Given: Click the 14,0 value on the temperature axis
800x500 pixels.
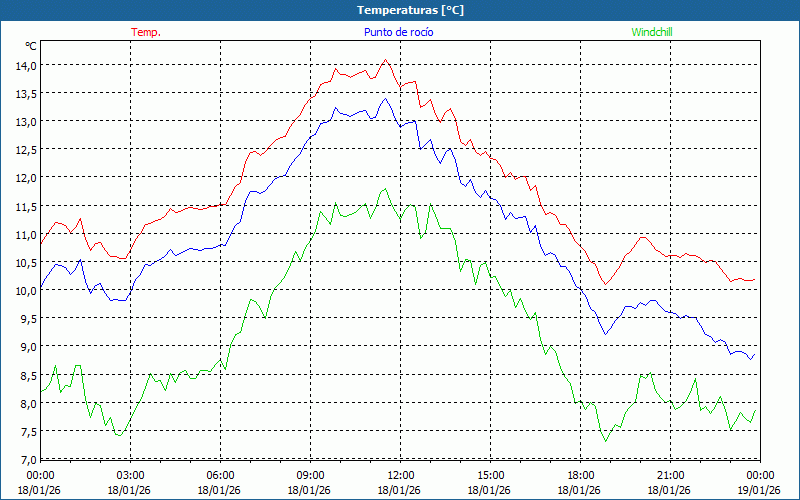Looking at the screenshot, I should coord(24,65).
